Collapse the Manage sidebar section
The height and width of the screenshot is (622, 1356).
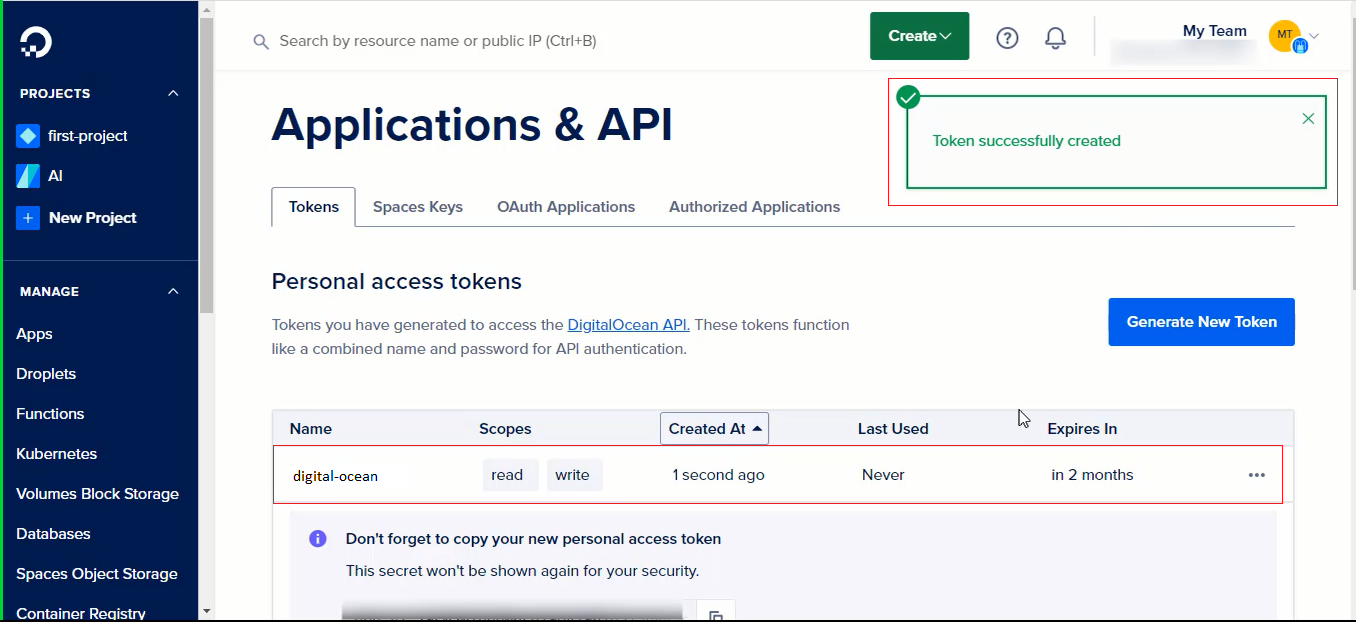[173, 291]
